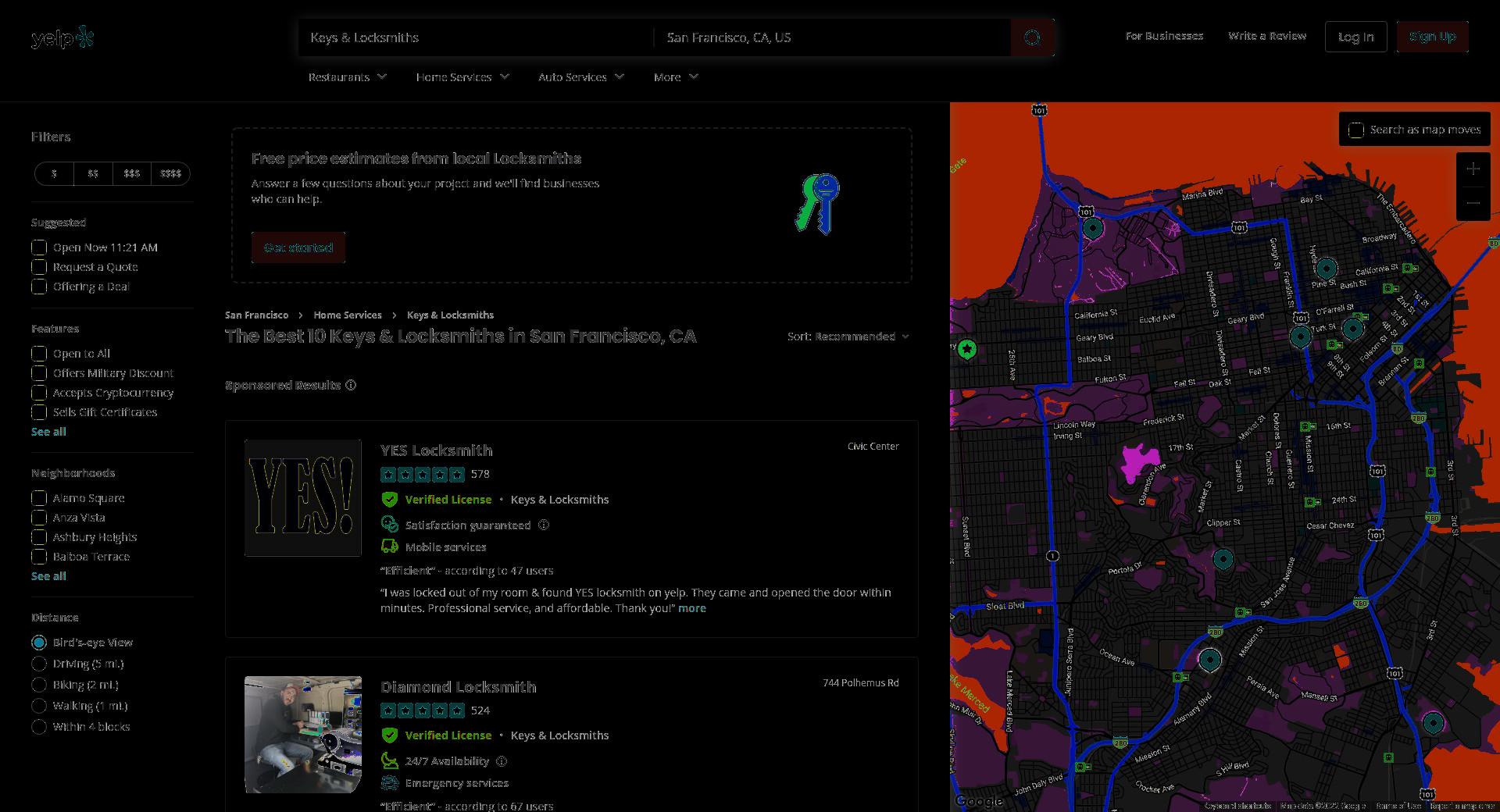Click Get started button
The image size is (1500, 812).
(298, 248)
